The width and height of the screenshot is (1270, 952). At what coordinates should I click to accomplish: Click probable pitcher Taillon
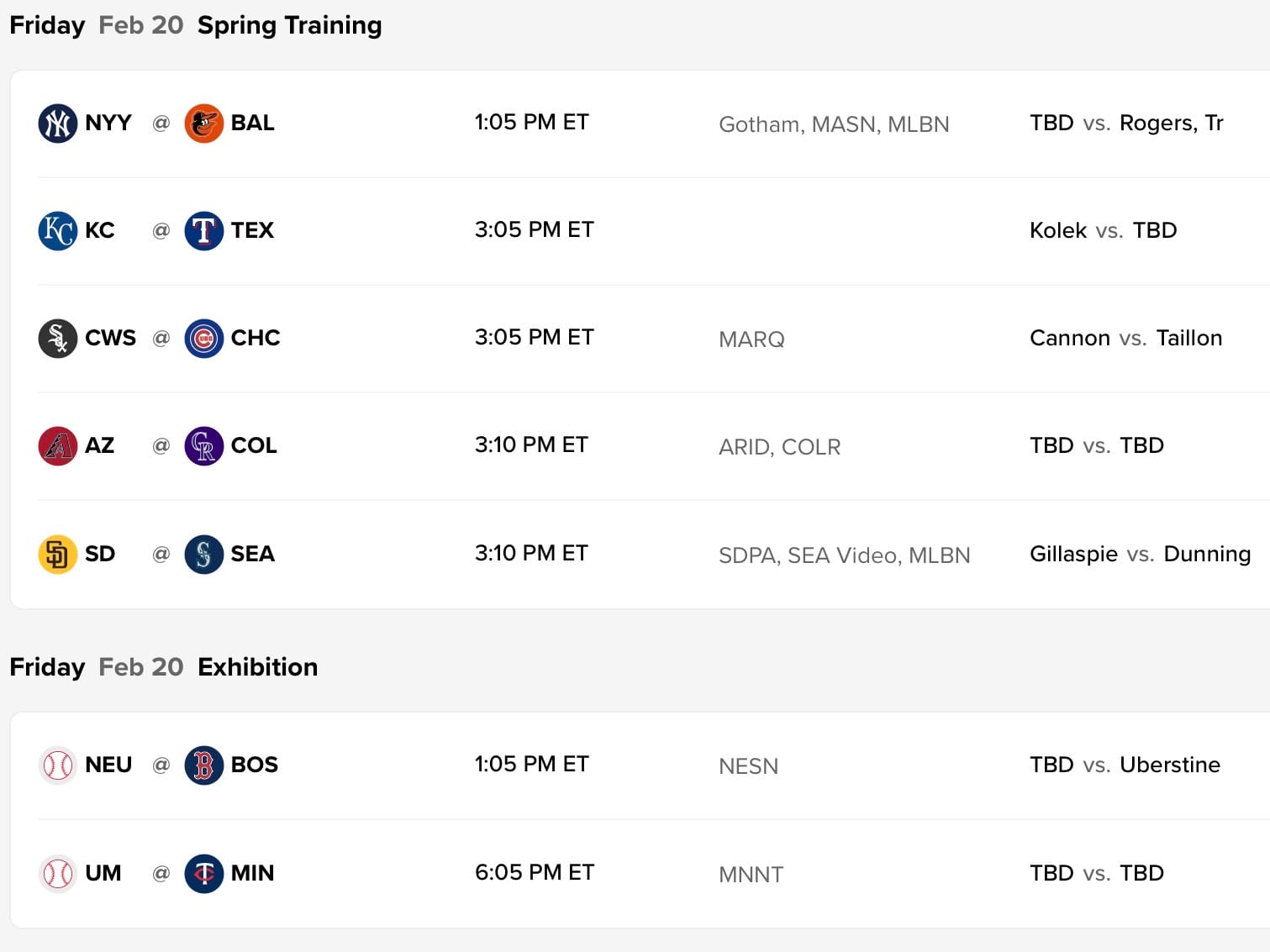click(1188, 338)
